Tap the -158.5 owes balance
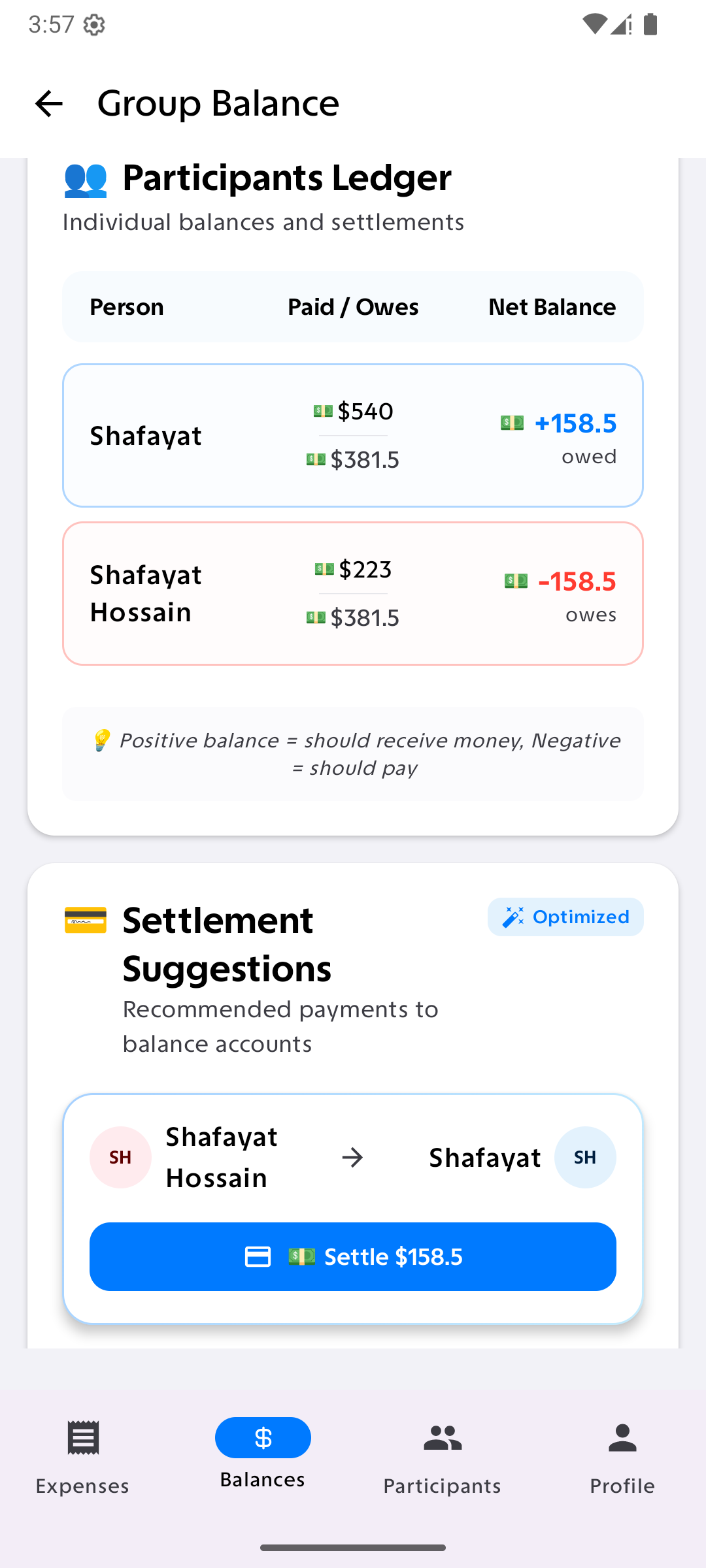This screenshot has height=1568, width=706. pyautogui.click(x=575, y=582)
